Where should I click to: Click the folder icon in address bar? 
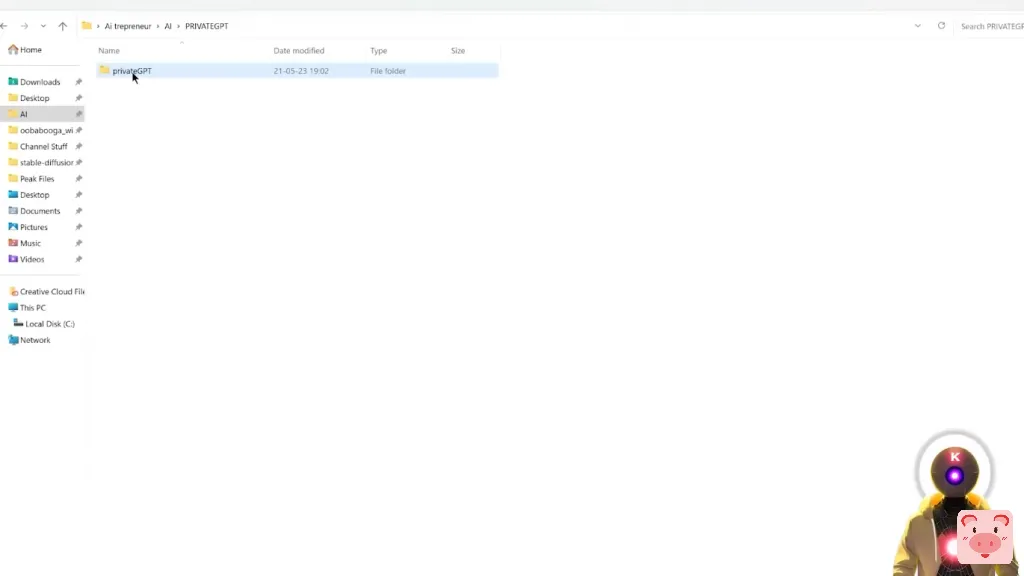[86, 26]
